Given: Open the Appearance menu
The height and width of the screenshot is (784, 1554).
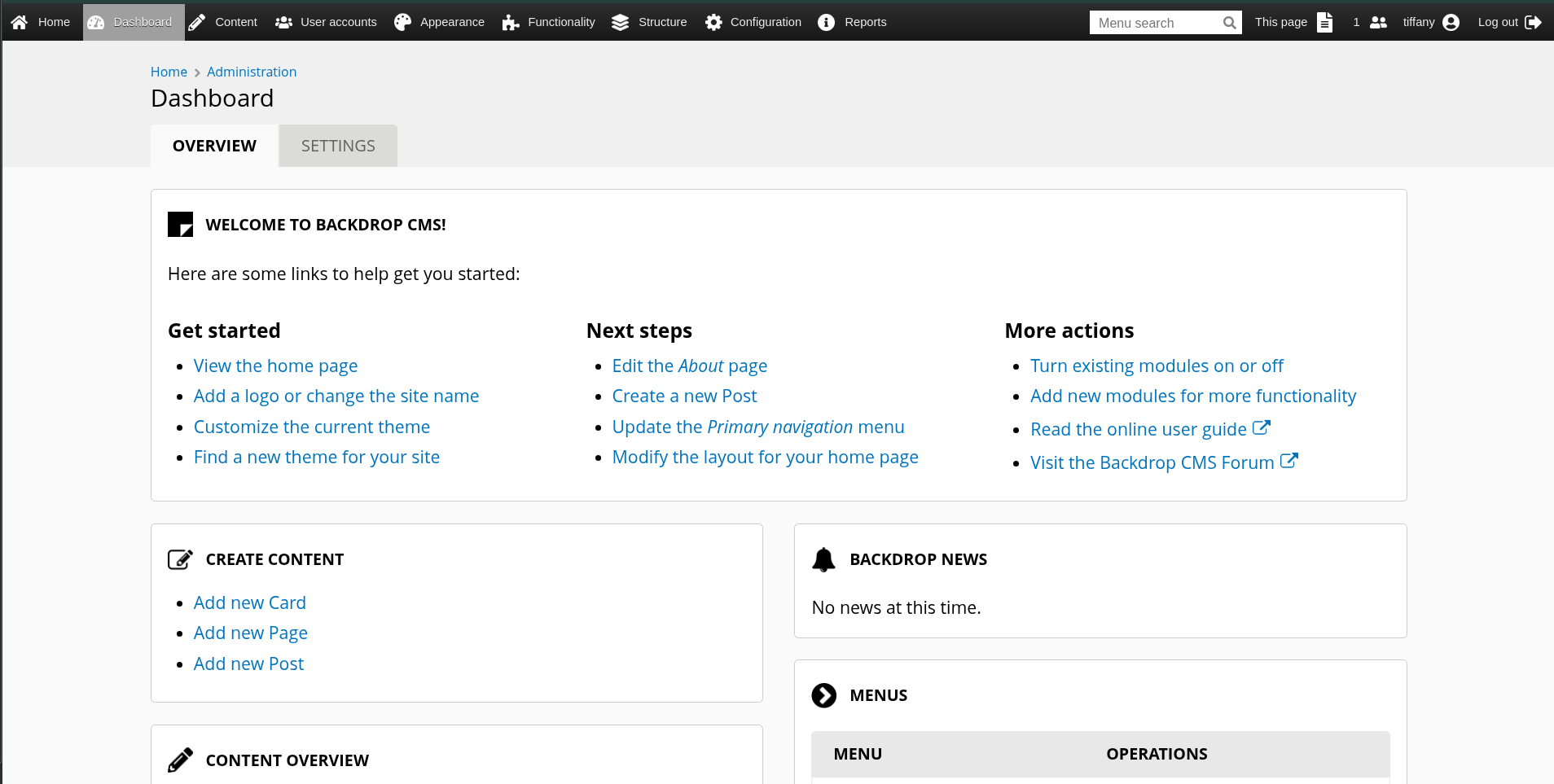Looking at the screenshot, I should pyautogui.click(x=440, y=22).
